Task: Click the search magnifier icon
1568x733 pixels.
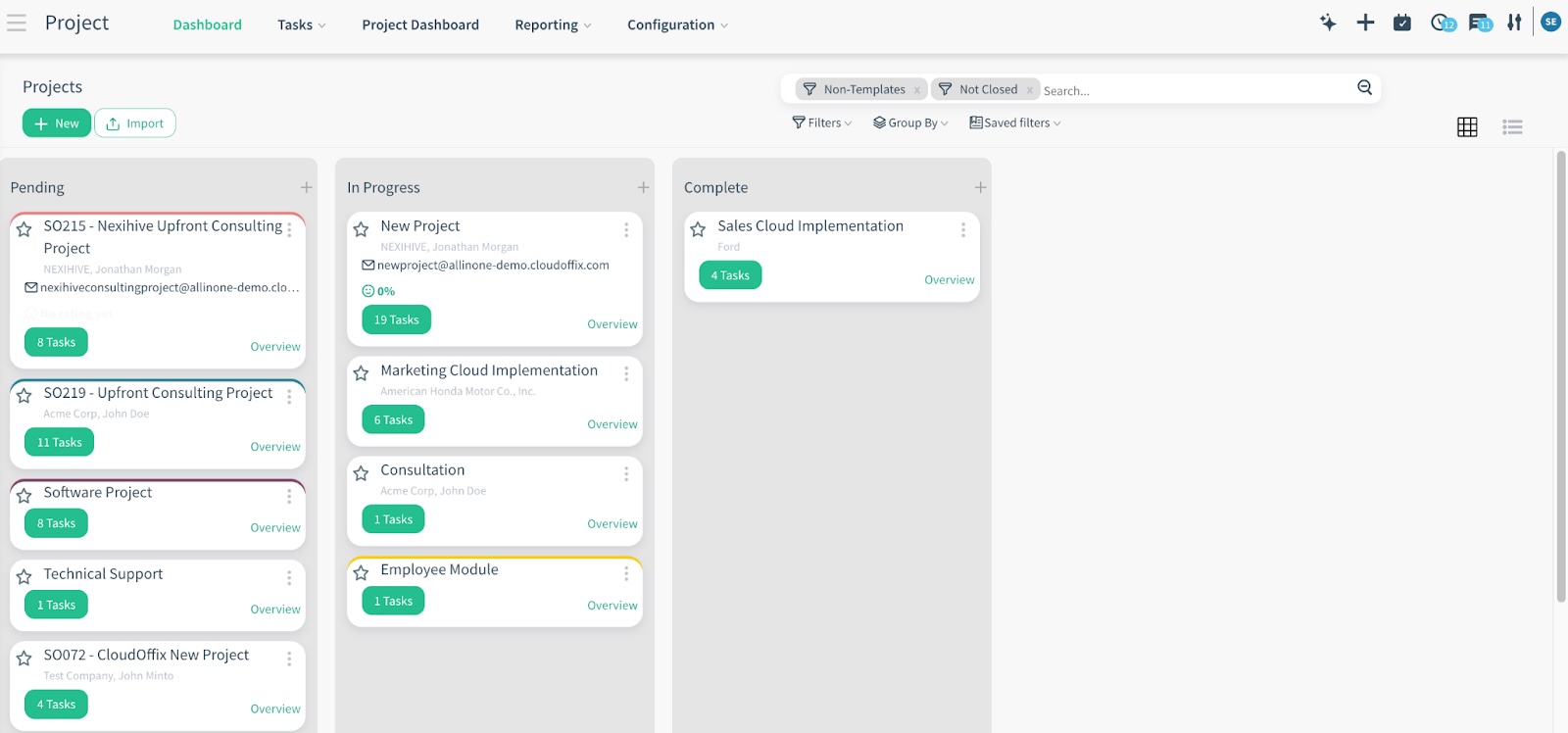Action: click(x=1364, y=88)
